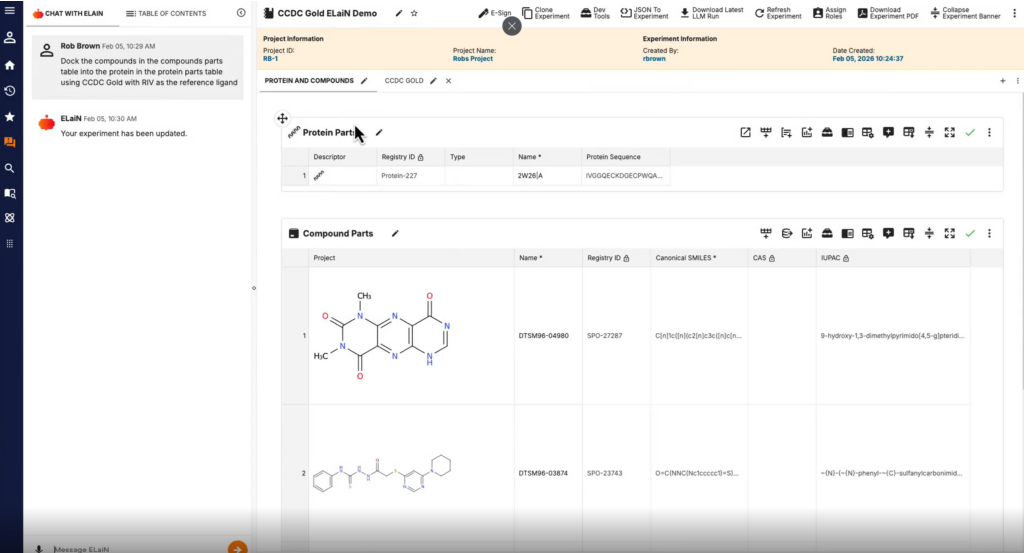Add a comment on Protein Parts table

(888, 132)
